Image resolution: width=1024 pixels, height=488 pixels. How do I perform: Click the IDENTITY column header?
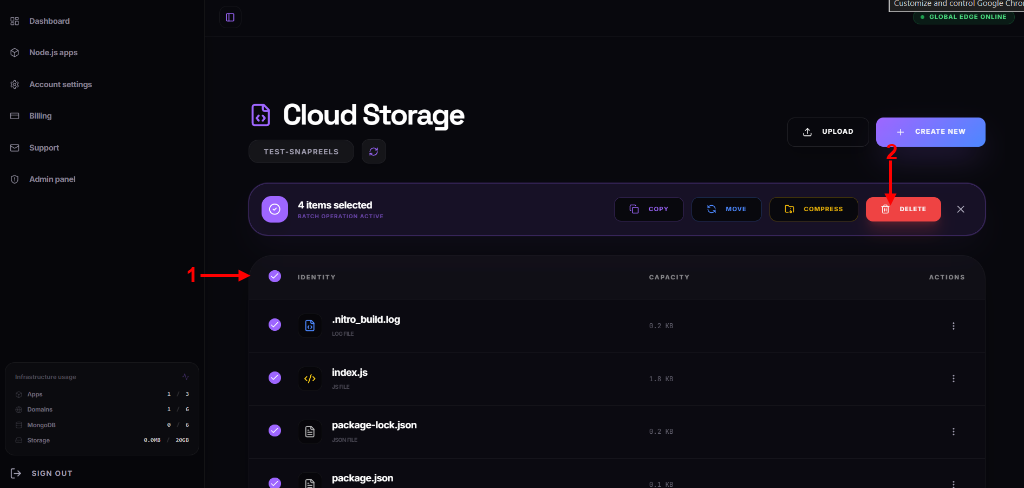pyautogui.click(x=317, y=278)
